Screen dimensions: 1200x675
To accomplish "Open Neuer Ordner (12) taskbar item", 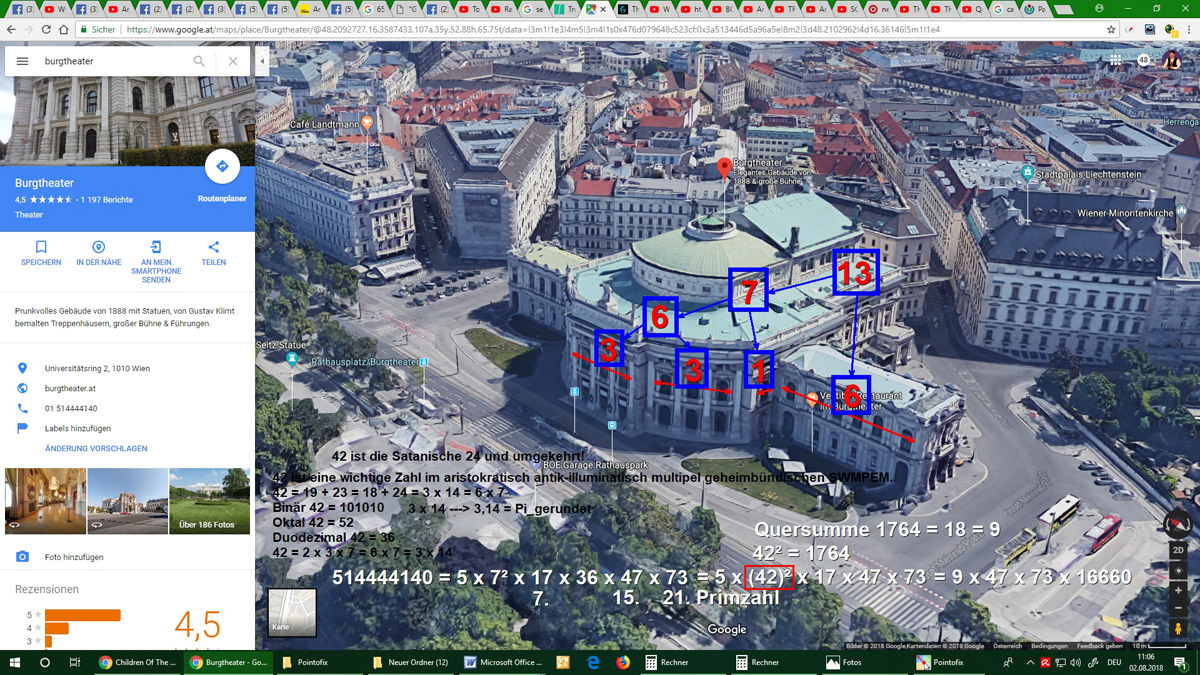I will point(411,663).
